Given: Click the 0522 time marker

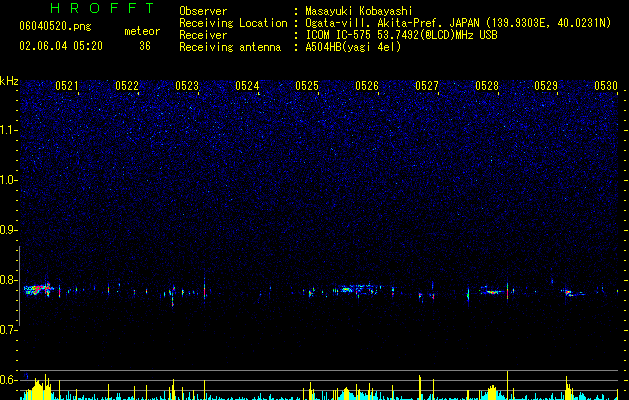Looking at the screenshot, I should click(x=127, y=86).
